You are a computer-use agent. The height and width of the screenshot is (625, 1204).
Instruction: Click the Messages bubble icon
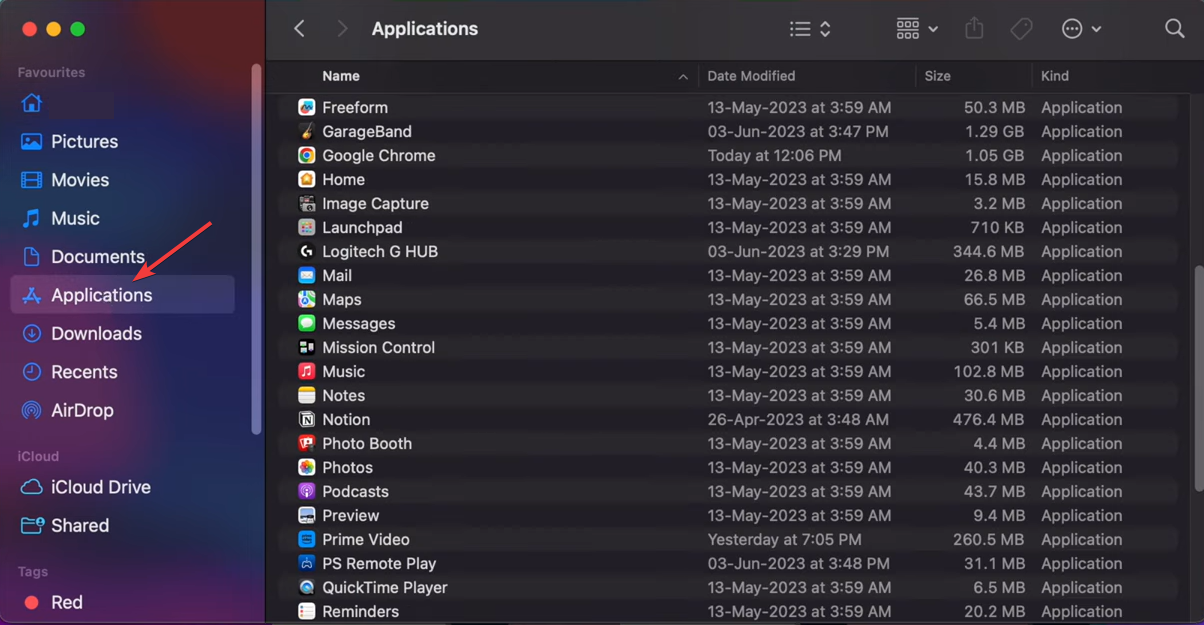307,323
